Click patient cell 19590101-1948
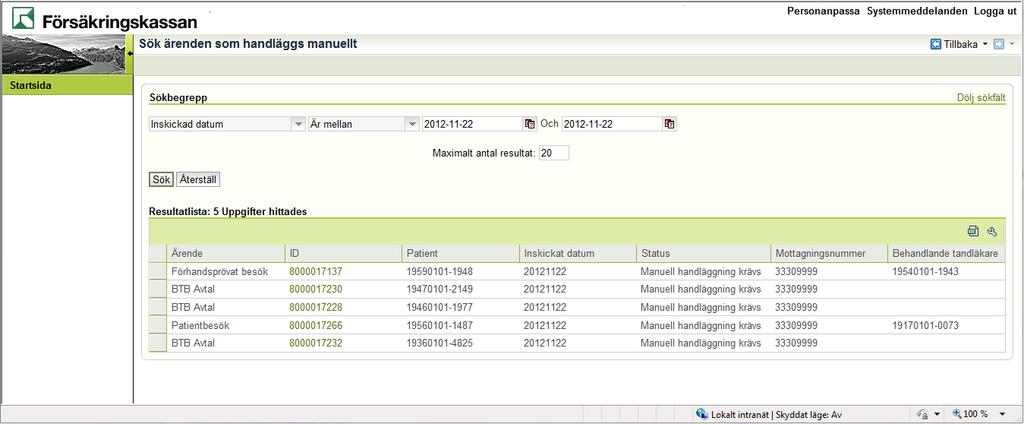This screenshot has height=424, width=1024. coord(439,271)
